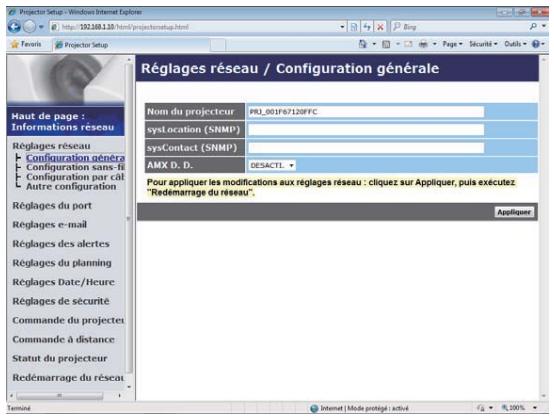
Task: Click the red Stop loading icon
Action: click(x=380, y=27)
